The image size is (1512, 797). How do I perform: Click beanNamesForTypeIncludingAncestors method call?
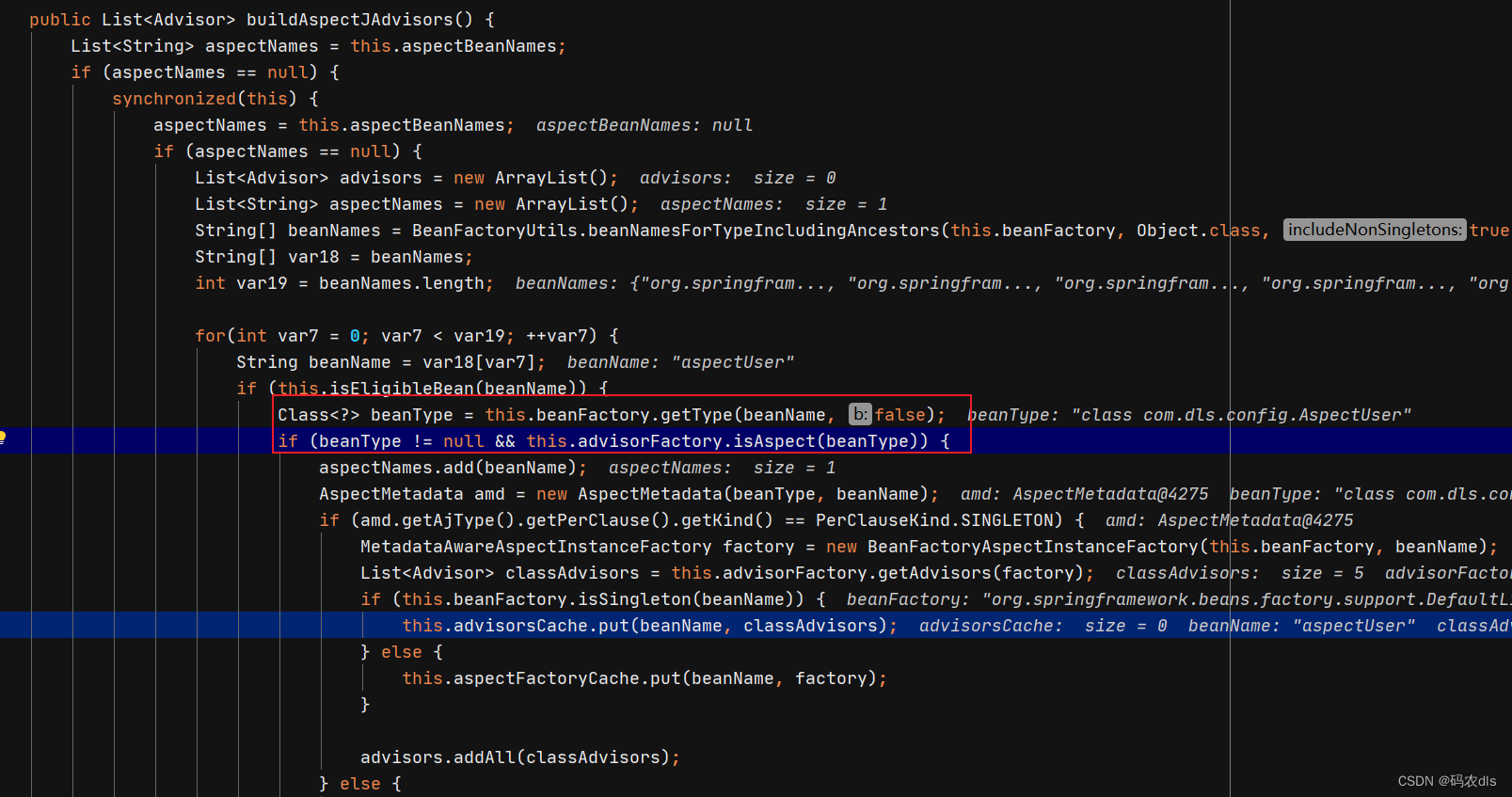click(x=764, y=231)
